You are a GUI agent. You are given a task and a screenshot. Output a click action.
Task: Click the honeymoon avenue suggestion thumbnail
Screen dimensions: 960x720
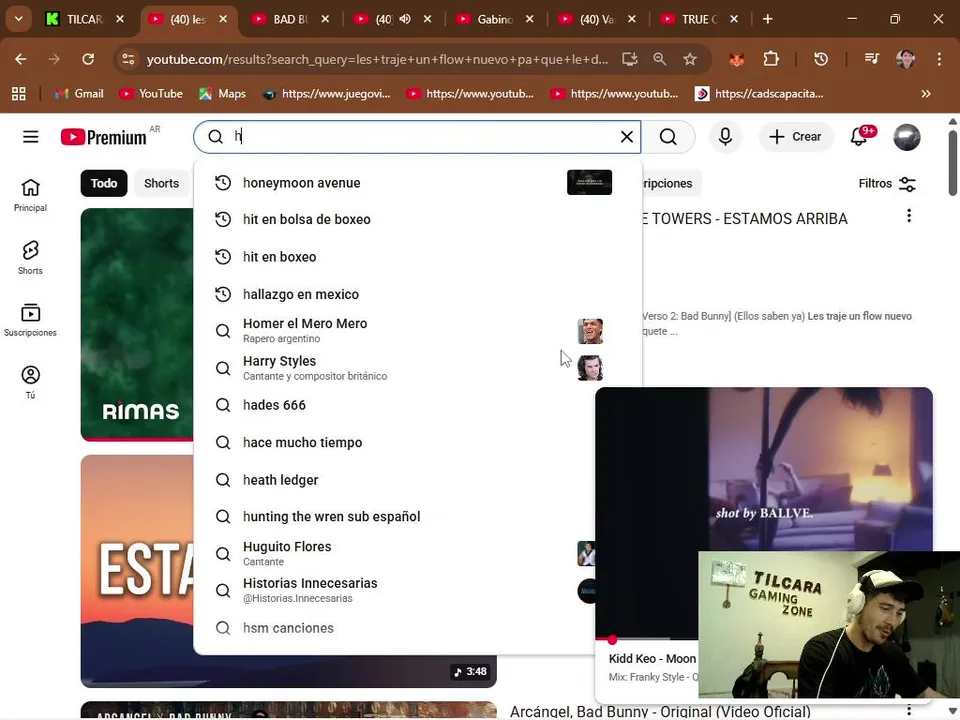click(x=589, y=182)
